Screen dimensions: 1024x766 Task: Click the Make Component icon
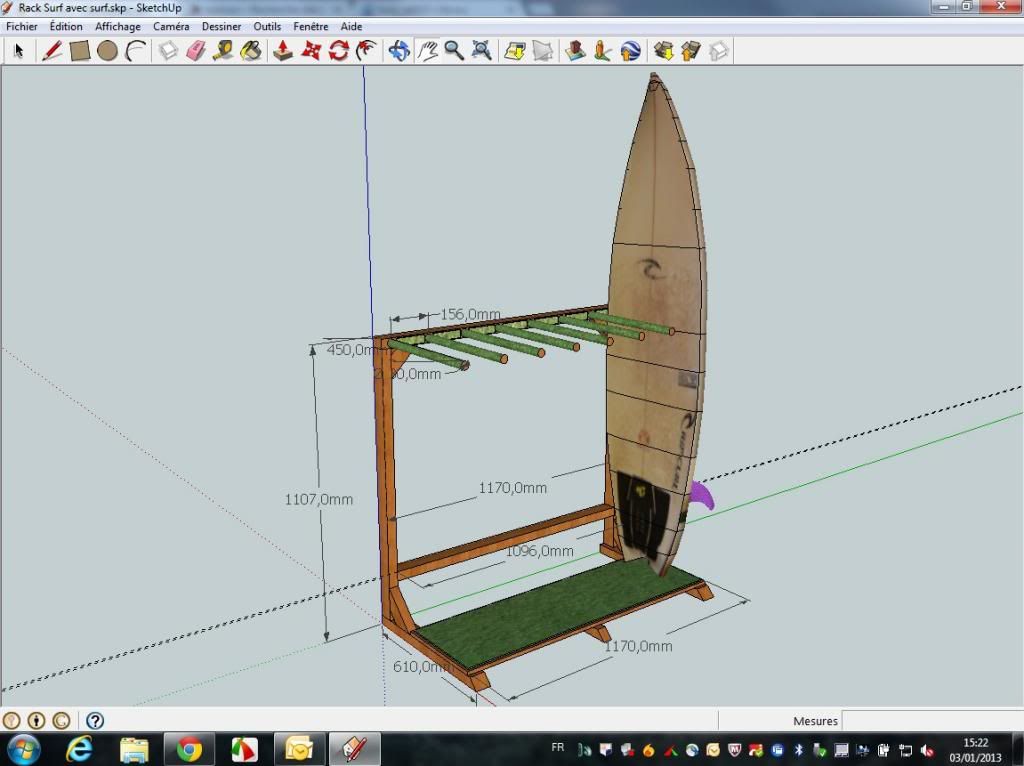click(x=168, y=51)
